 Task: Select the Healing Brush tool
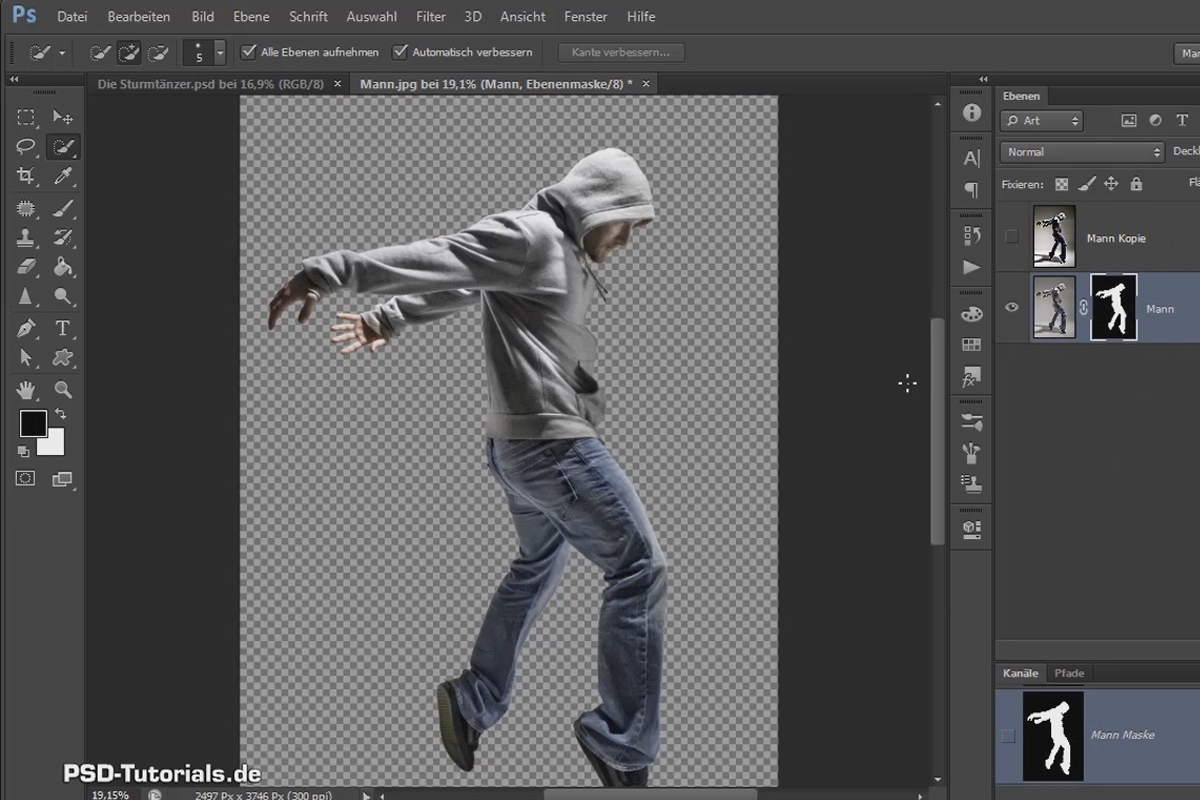click(26, 208)
